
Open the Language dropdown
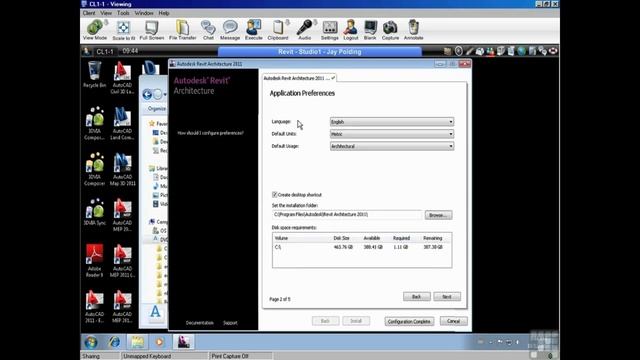pos(392,122)
